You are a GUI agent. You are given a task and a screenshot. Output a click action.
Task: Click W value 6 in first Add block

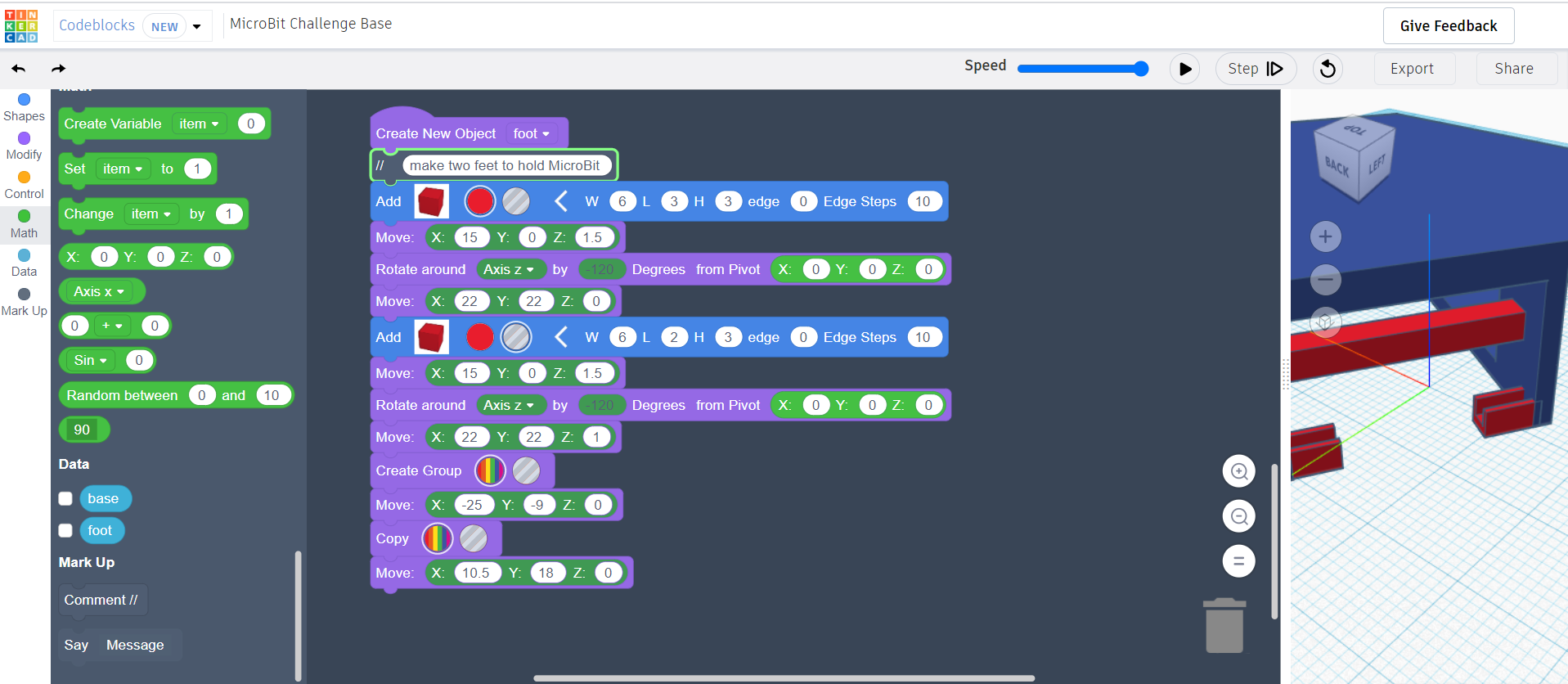click(622, 201)
